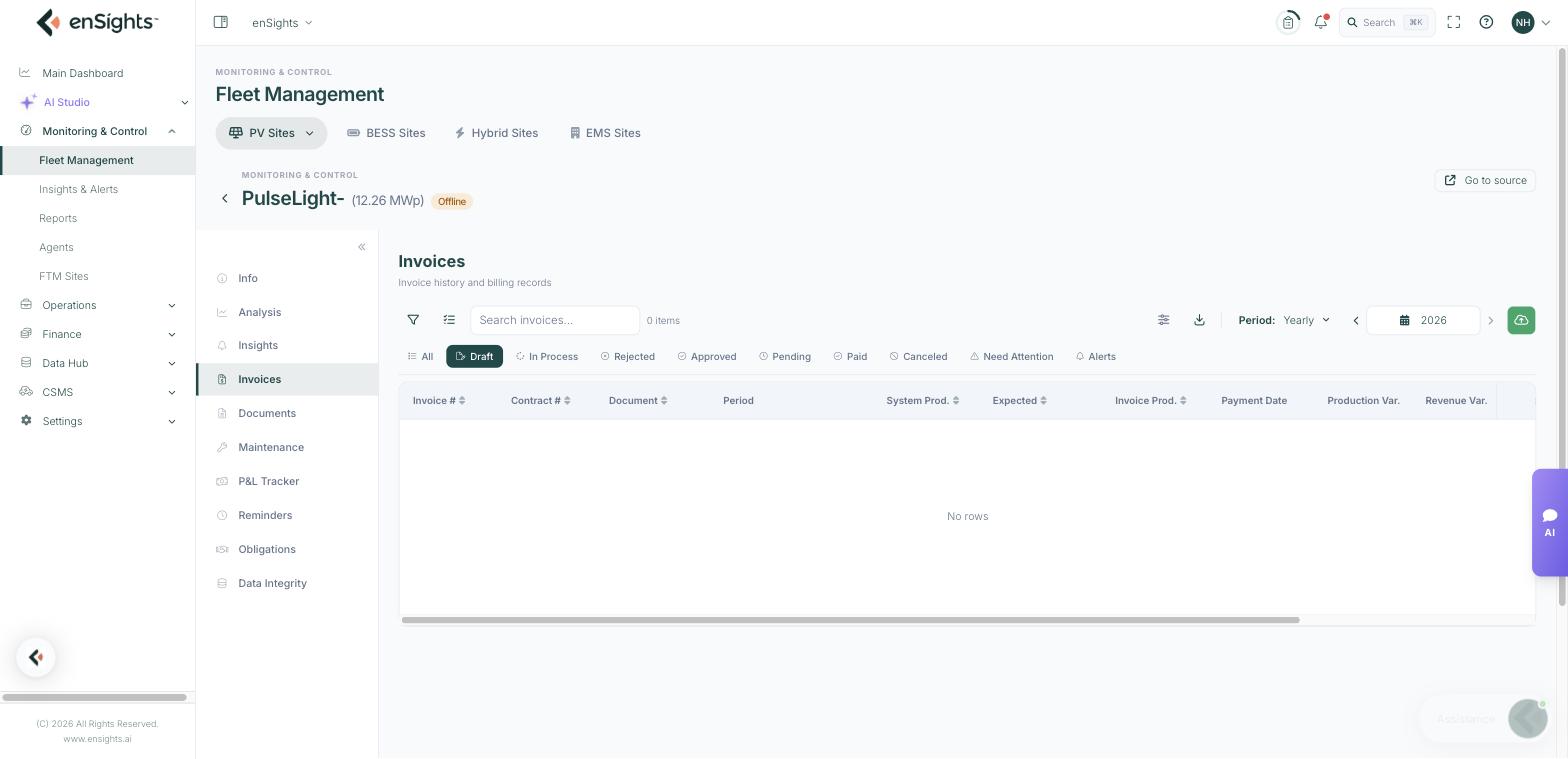Image resolution: width=1568 pixels, height=759 pixels.
Task: Collapse Monitoring & Control section
Action: [x=172, y=131]
